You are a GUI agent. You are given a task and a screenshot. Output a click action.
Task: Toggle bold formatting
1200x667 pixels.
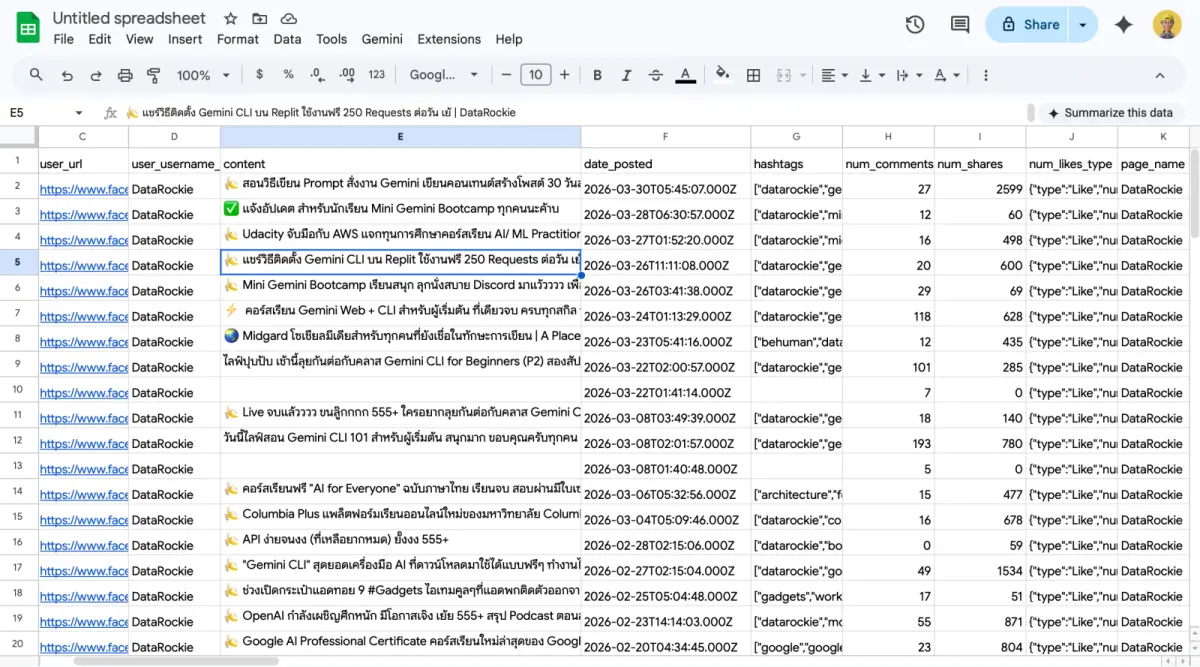pyautogui.click(x=597, y=74)
